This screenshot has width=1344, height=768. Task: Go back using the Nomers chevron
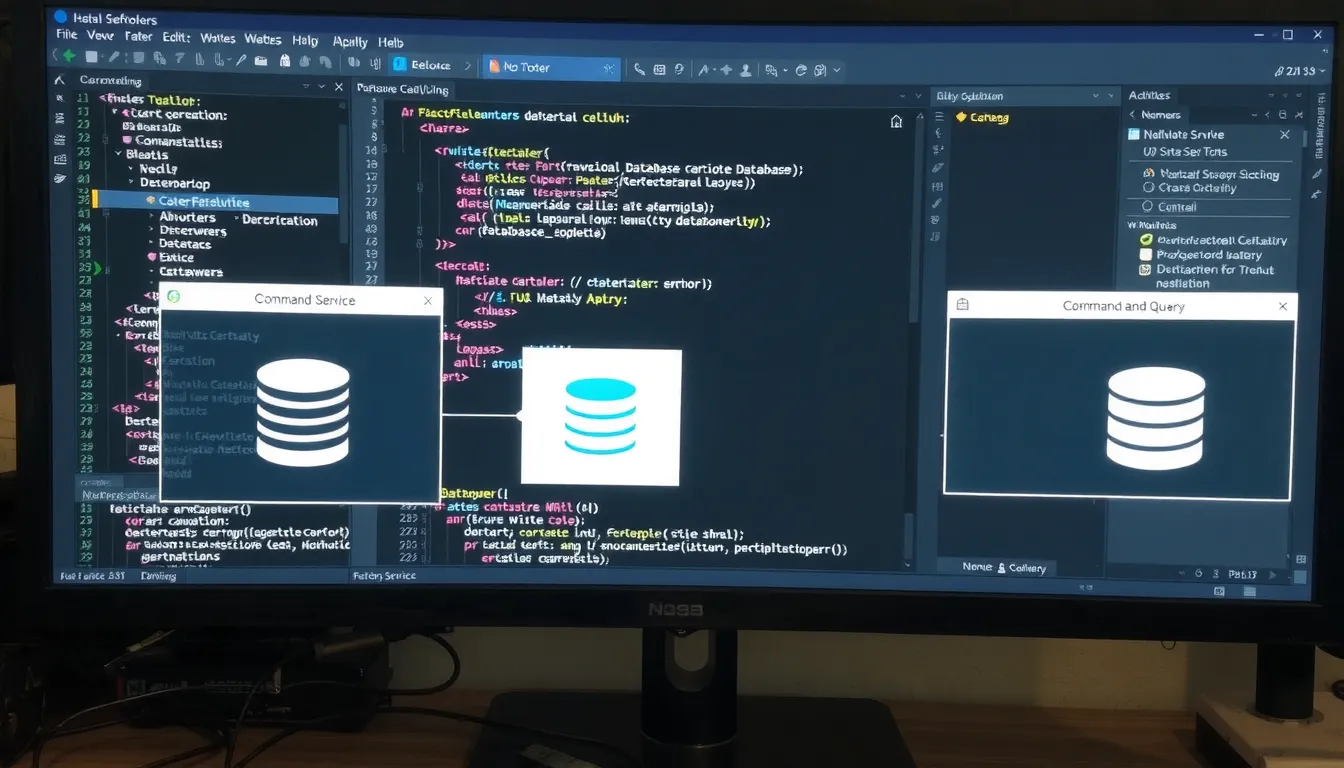pos(1133,115)
